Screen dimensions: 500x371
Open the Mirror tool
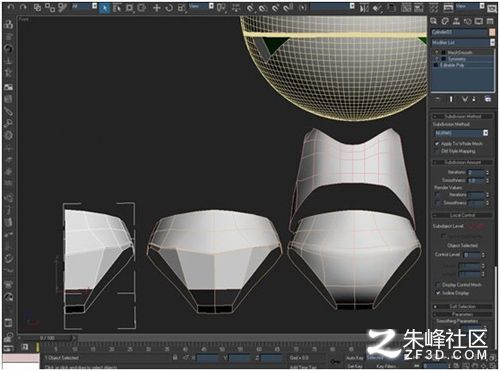click(x=364, y=8)
